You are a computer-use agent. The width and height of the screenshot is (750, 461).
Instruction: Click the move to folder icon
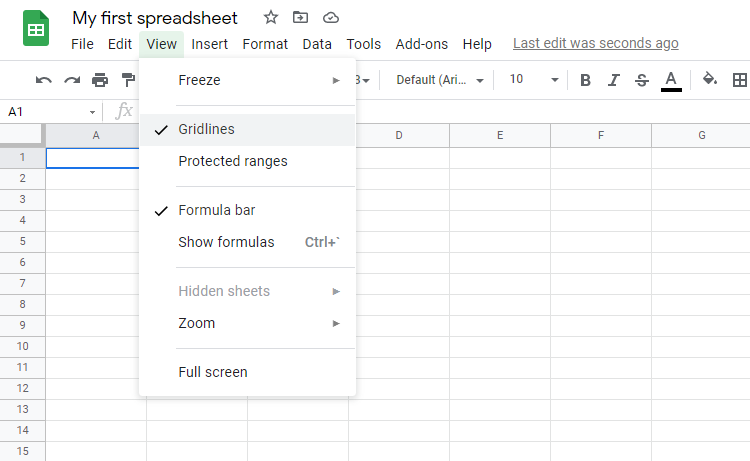coord(301,17)
